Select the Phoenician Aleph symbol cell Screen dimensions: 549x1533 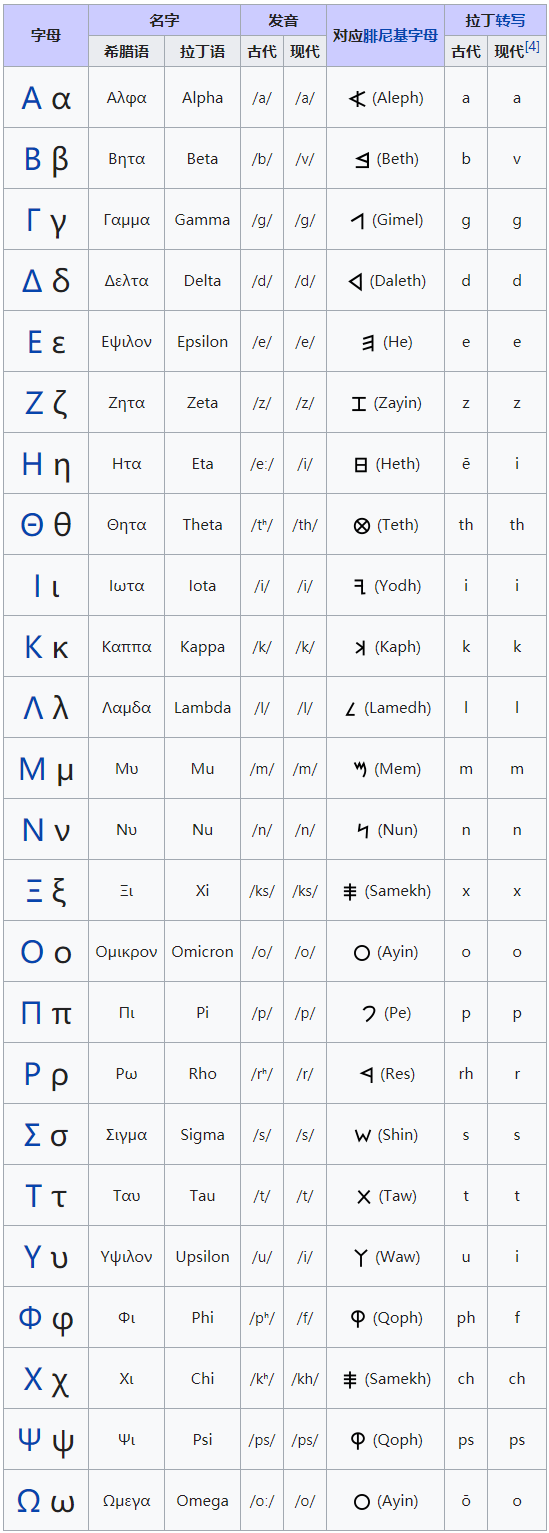[x=385, y=98]
